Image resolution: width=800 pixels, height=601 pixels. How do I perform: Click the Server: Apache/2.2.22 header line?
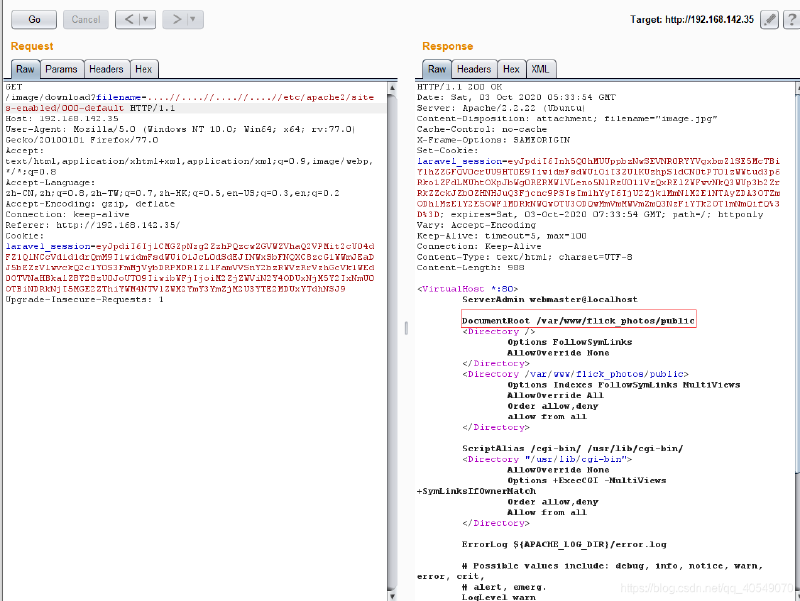click(x=501, y=108)
